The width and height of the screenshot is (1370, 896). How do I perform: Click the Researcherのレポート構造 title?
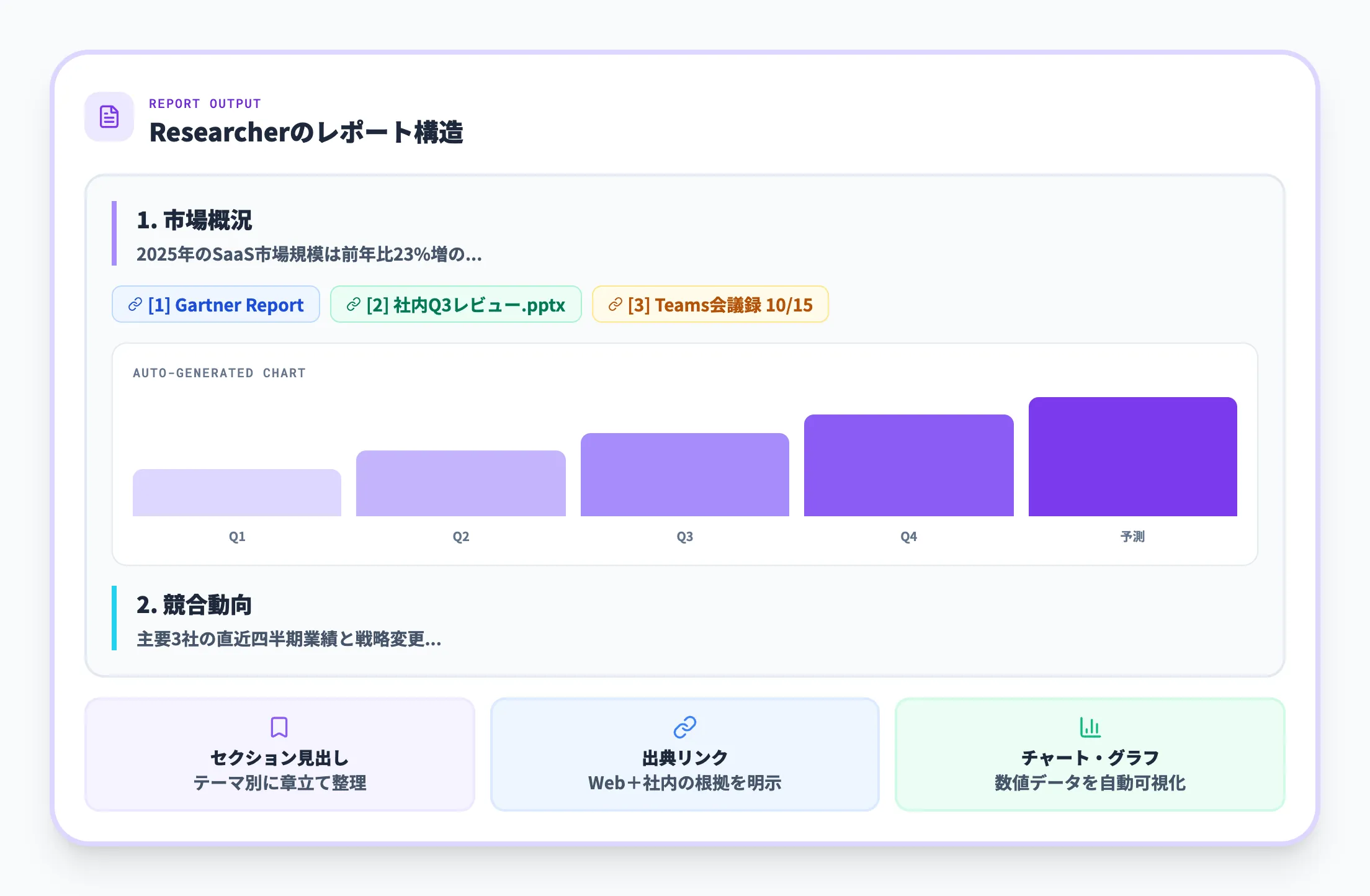[x=307, y=132]
